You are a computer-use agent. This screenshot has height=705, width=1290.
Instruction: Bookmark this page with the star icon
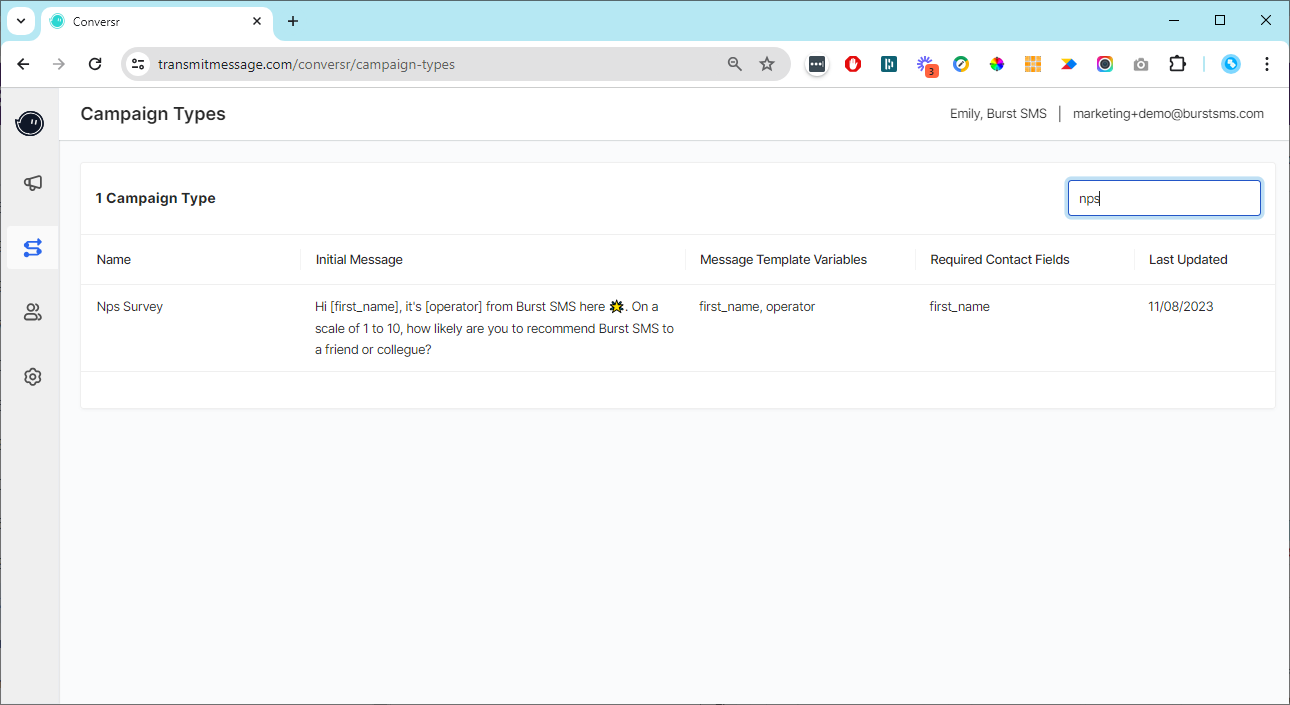pos(767,64)
